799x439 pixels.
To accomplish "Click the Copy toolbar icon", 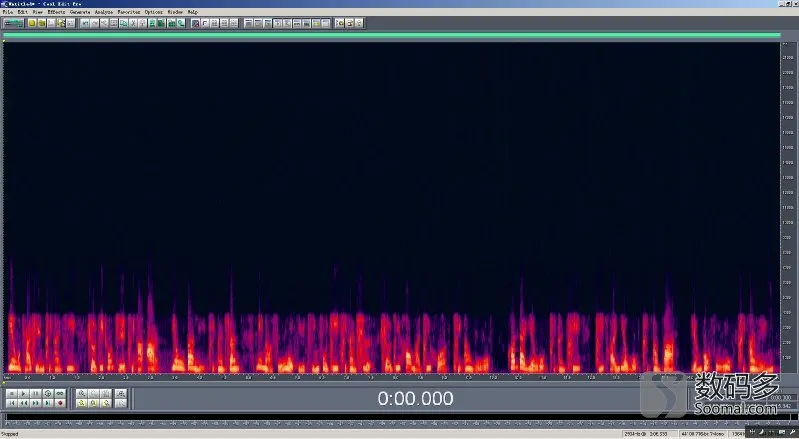I will click(x=123, y=23).
